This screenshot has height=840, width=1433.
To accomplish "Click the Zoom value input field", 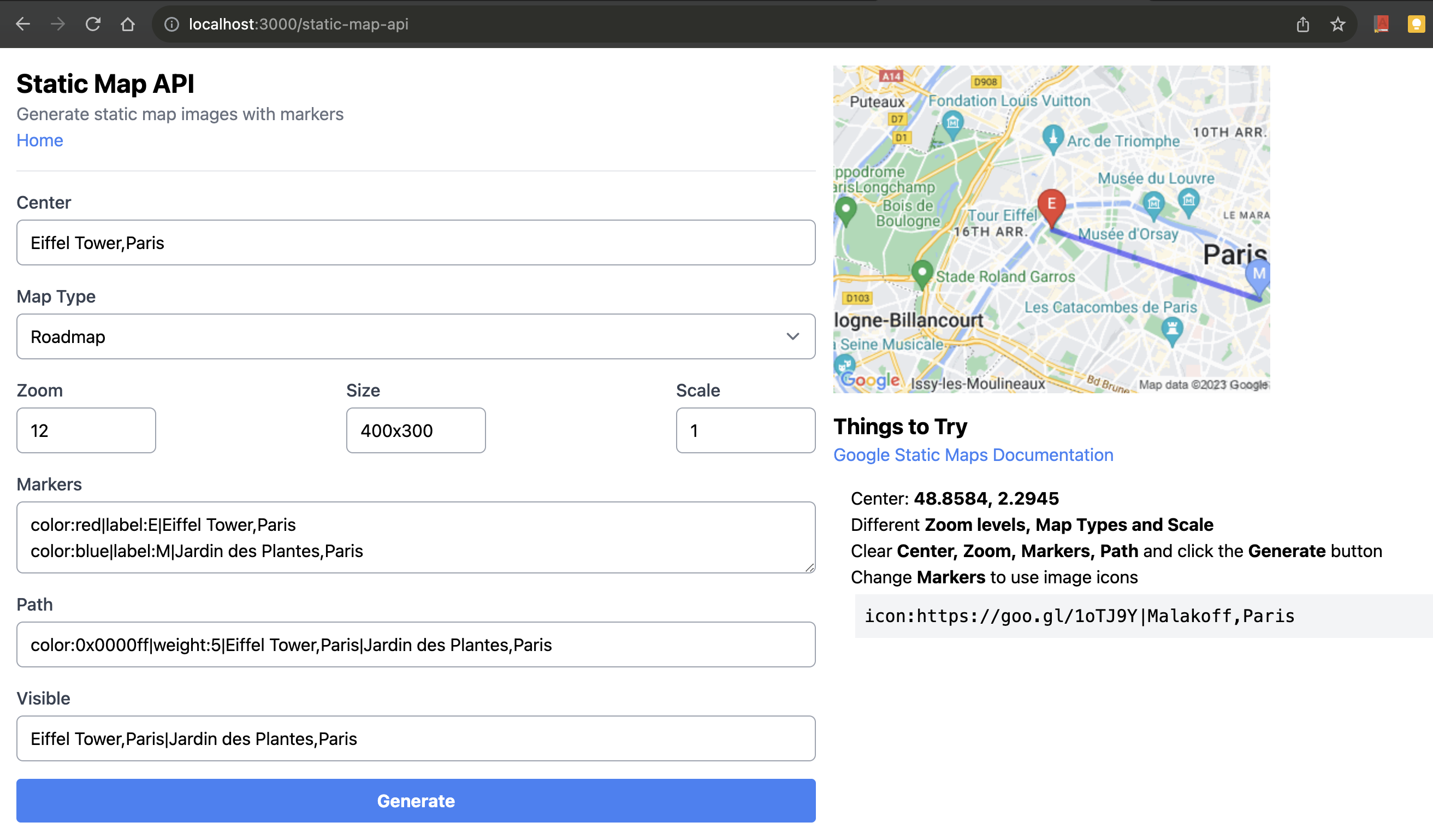I will coord(86,430).
